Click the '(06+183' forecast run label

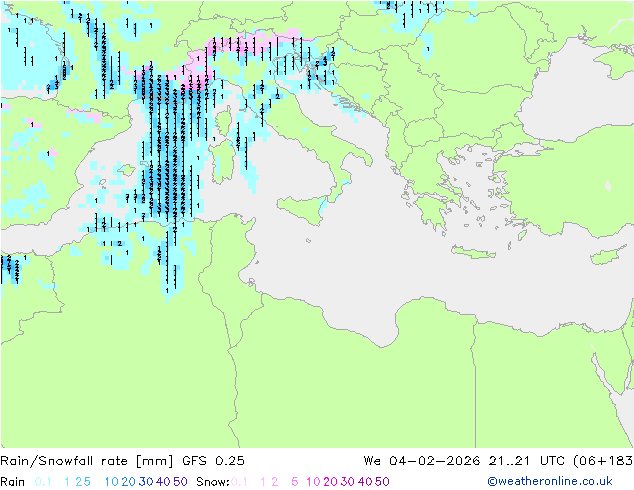coord(603,461)
